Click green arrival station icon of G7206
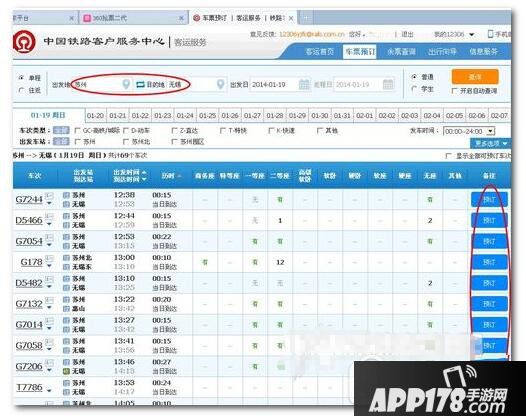The width and height of the screenshot is (526, 416). [66, 371]
